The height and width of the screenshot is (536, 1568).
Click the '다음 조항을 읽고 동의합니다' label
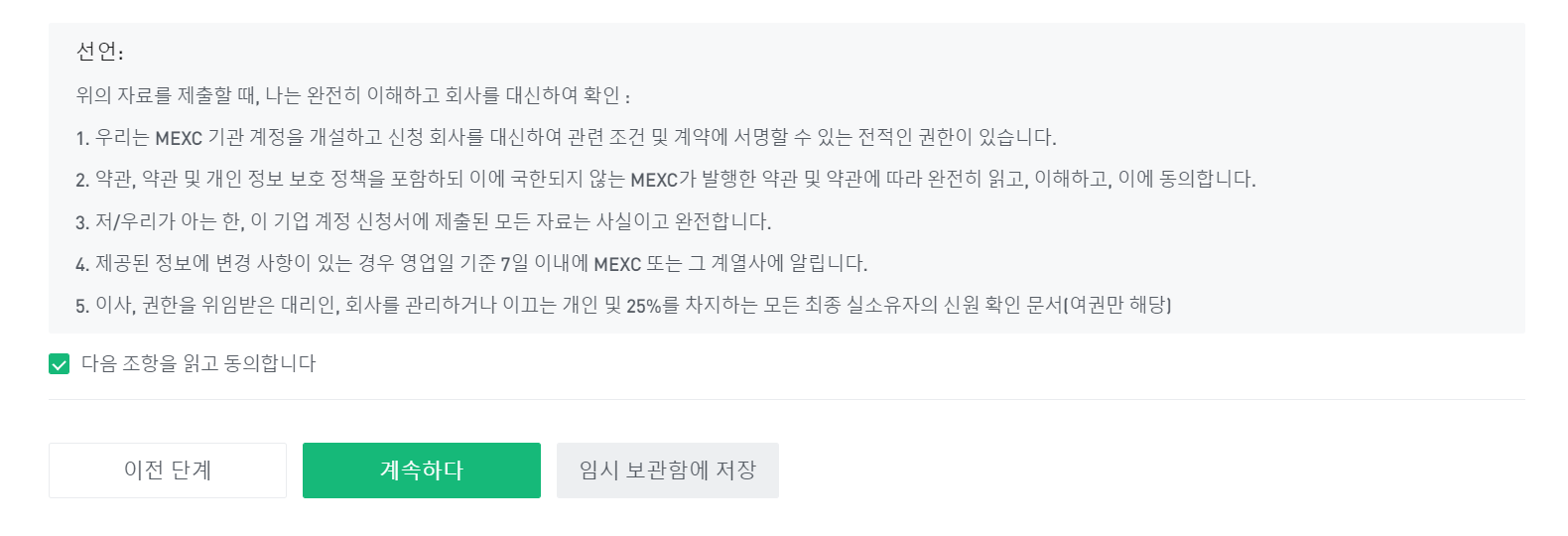pyautogui.click(x=198, y=364)
